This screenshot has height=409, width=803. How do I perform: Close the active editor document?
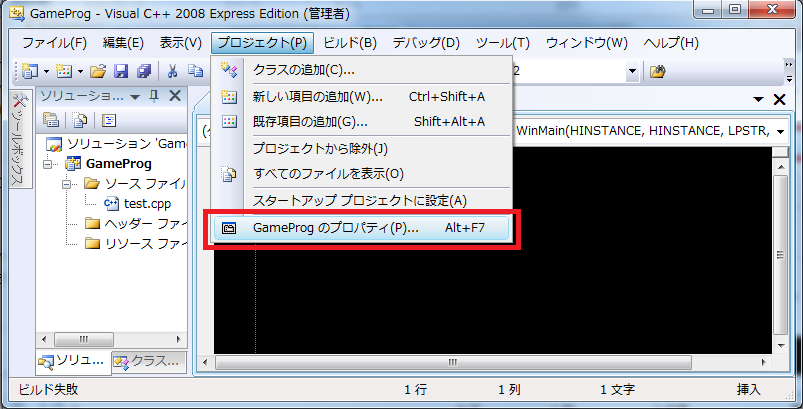pos(779,99)
